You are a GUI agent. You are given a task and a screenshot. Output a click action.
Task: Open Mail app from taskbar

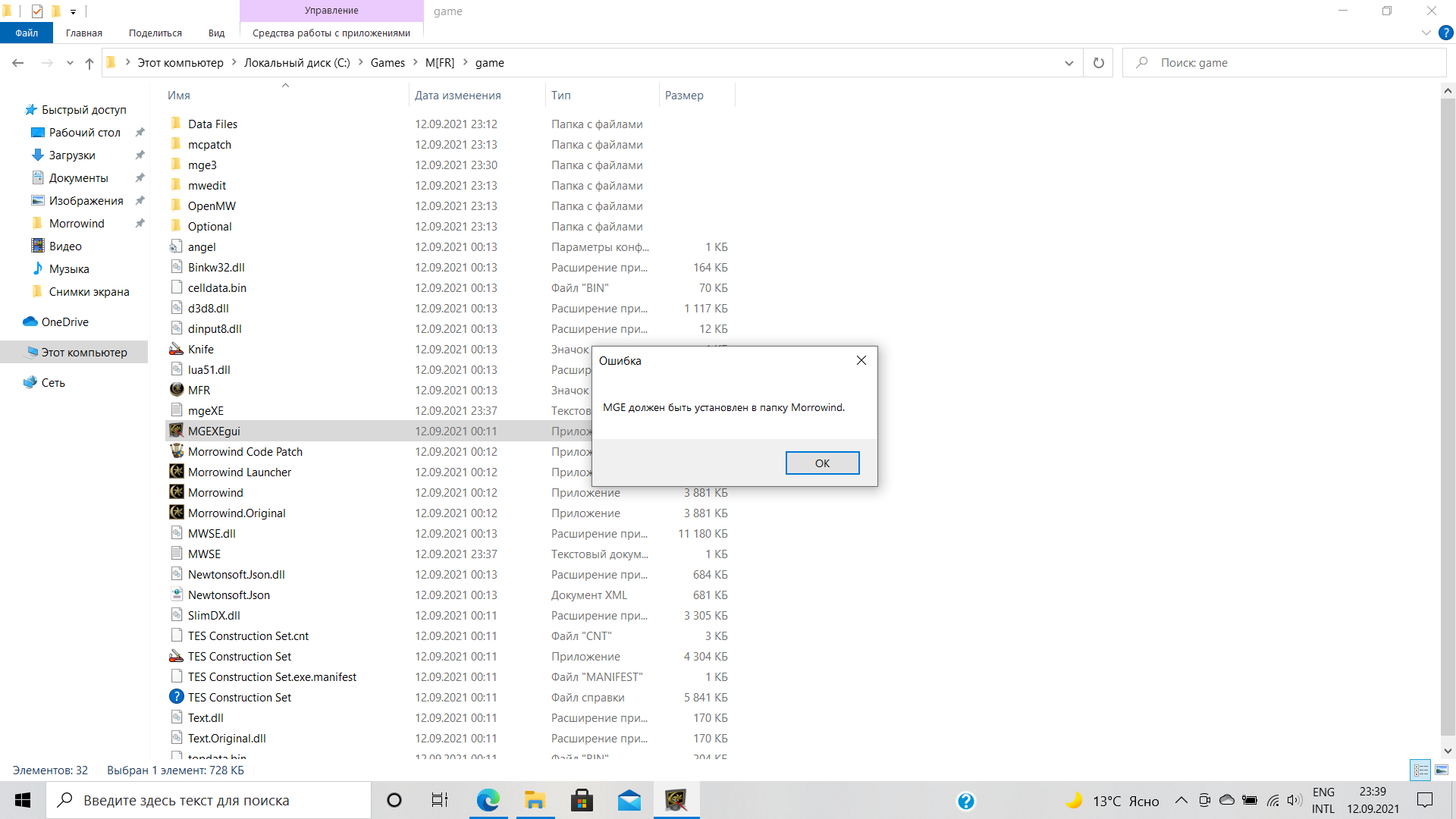[x=629, y=800]
